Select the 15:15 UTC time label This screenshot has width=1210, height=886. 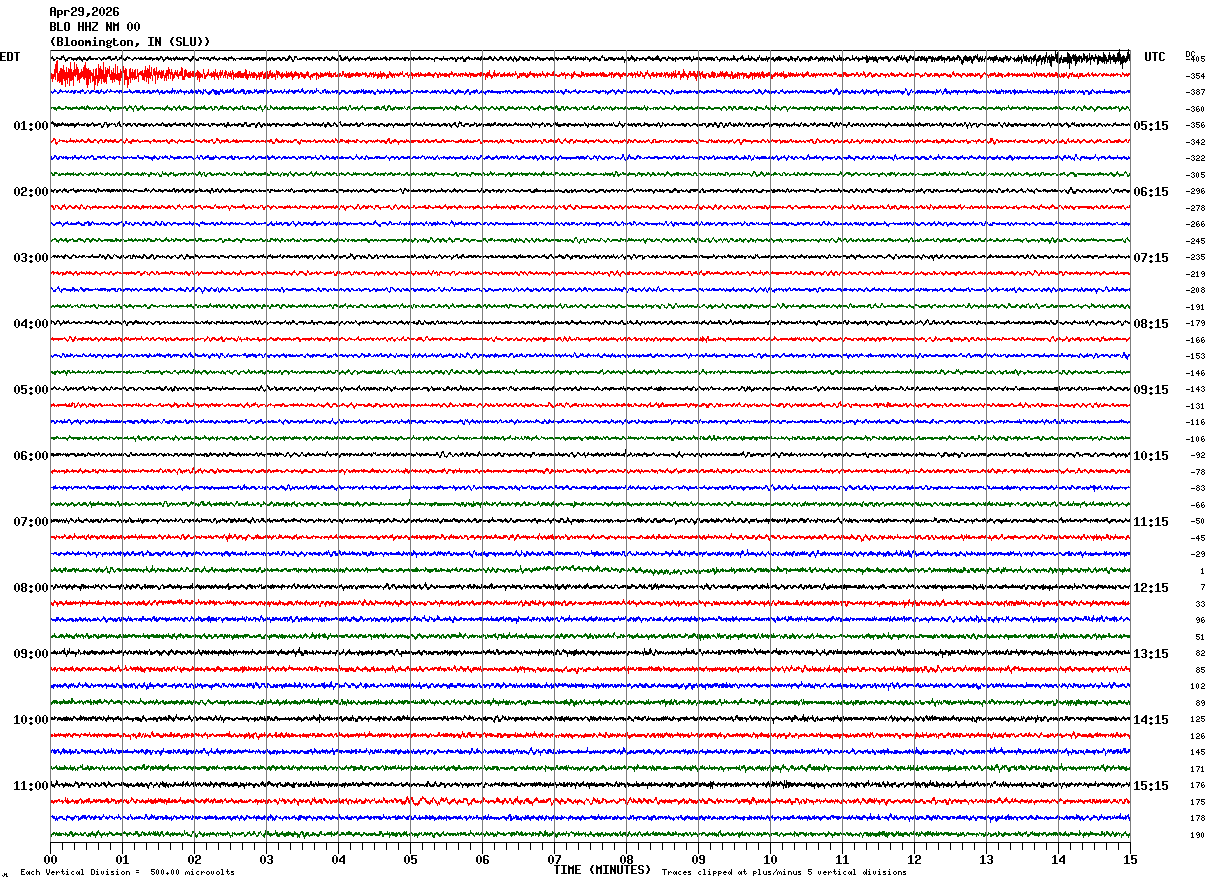pyautogui.click(x=1150, y=786)
